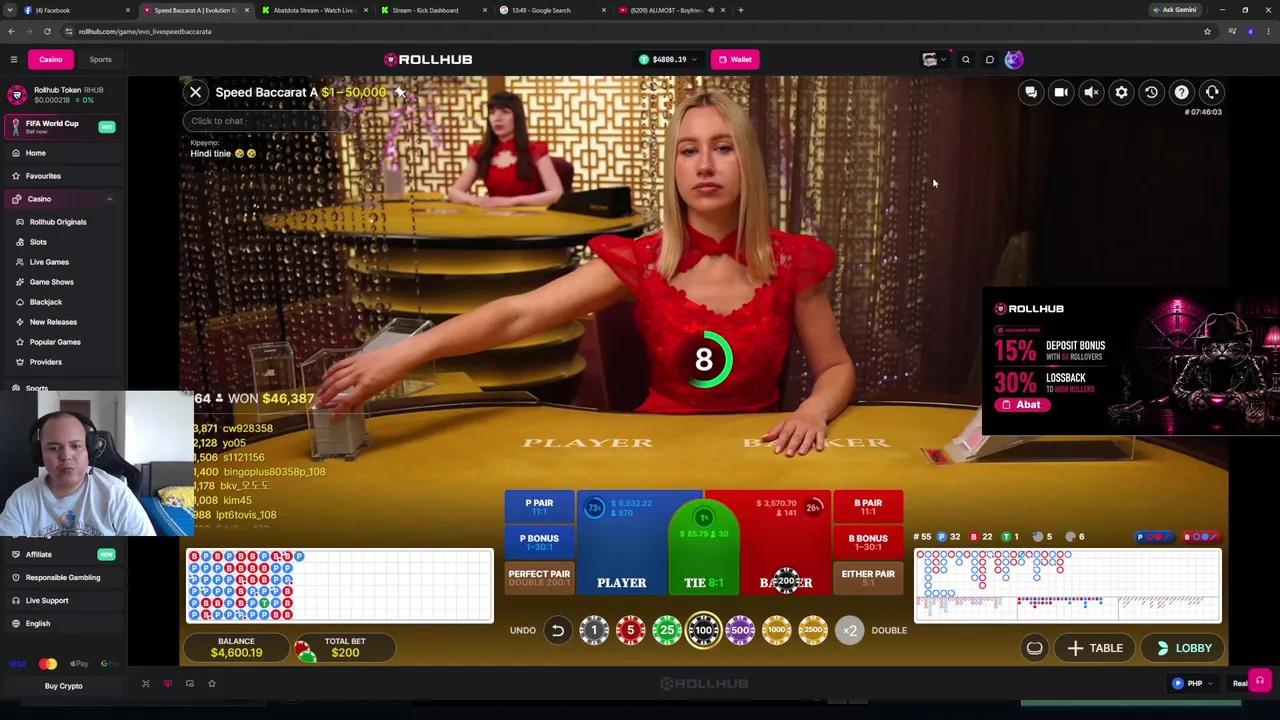Bet on EITHER PAIR 5:1

tap(868, 579)
